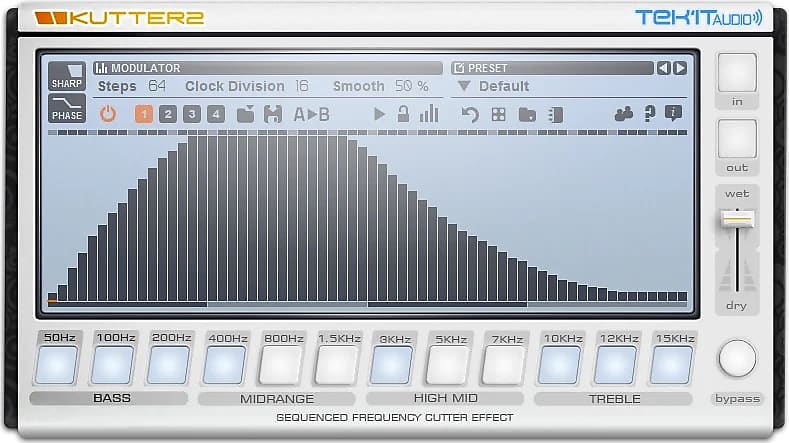Click the padlock lock icon
The height and width of the screenshot is (443, 789).
pyautogui.click(x=403, y=114)
